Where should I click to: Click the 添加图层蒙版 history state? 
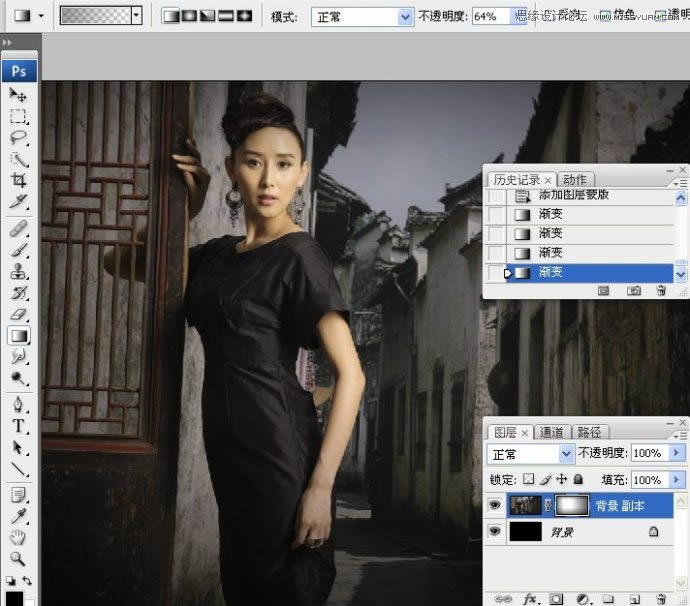tap(587, 197)
